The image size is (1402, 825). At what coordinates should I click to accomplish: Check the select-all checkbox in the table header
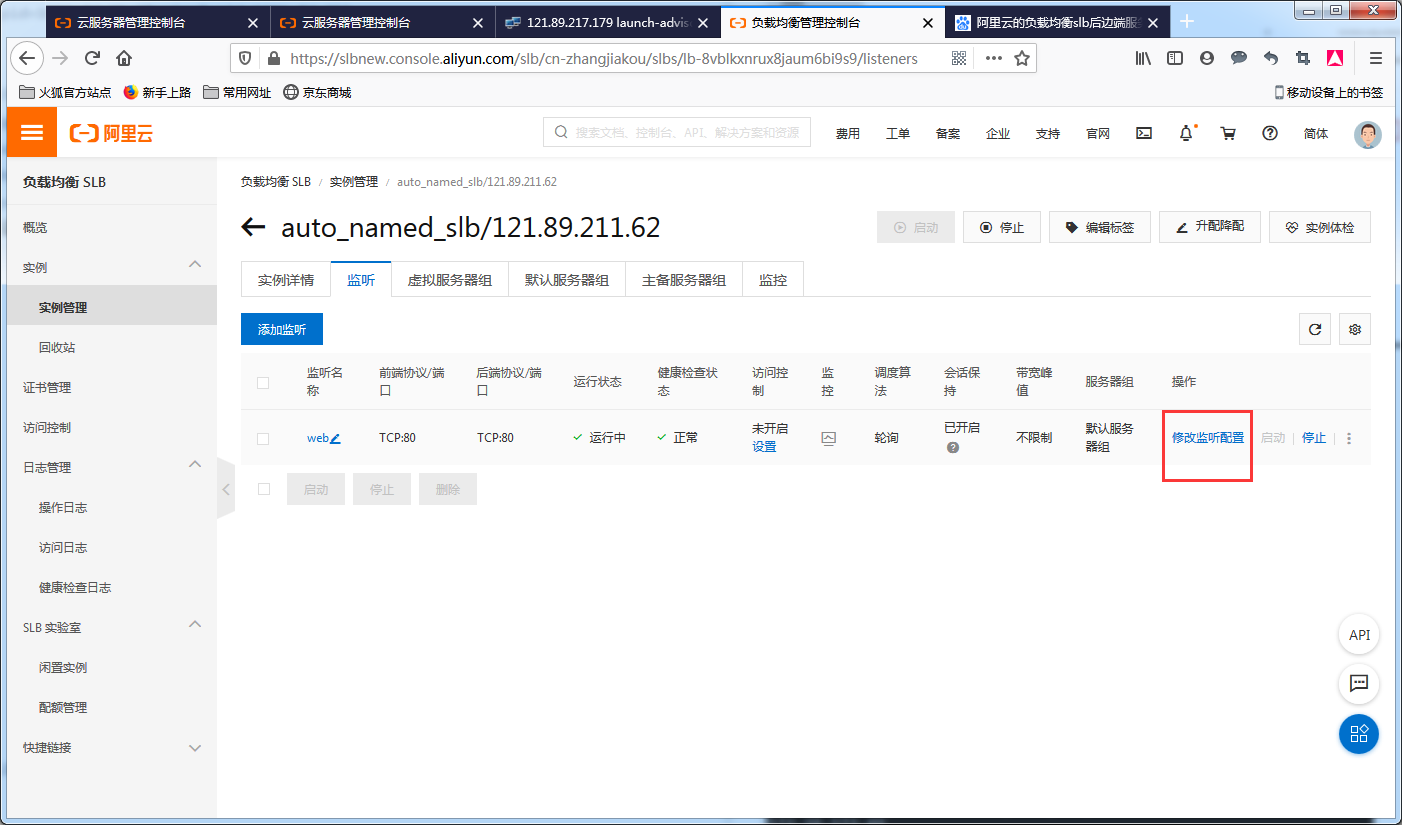click(x=264, y=381)
